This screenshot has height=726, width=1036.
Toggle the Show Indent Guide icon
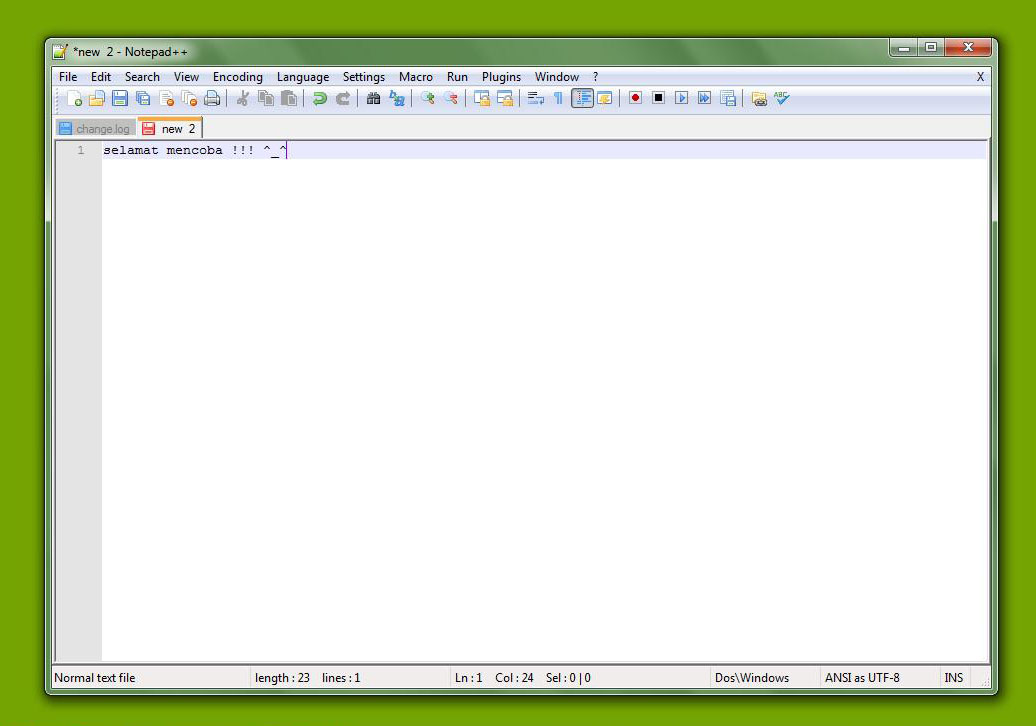[x=582, y=98]
